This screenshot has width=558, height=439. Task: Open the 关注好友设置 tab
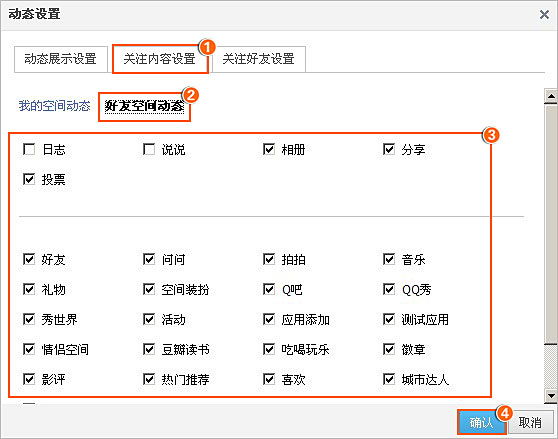coord(259,59)
